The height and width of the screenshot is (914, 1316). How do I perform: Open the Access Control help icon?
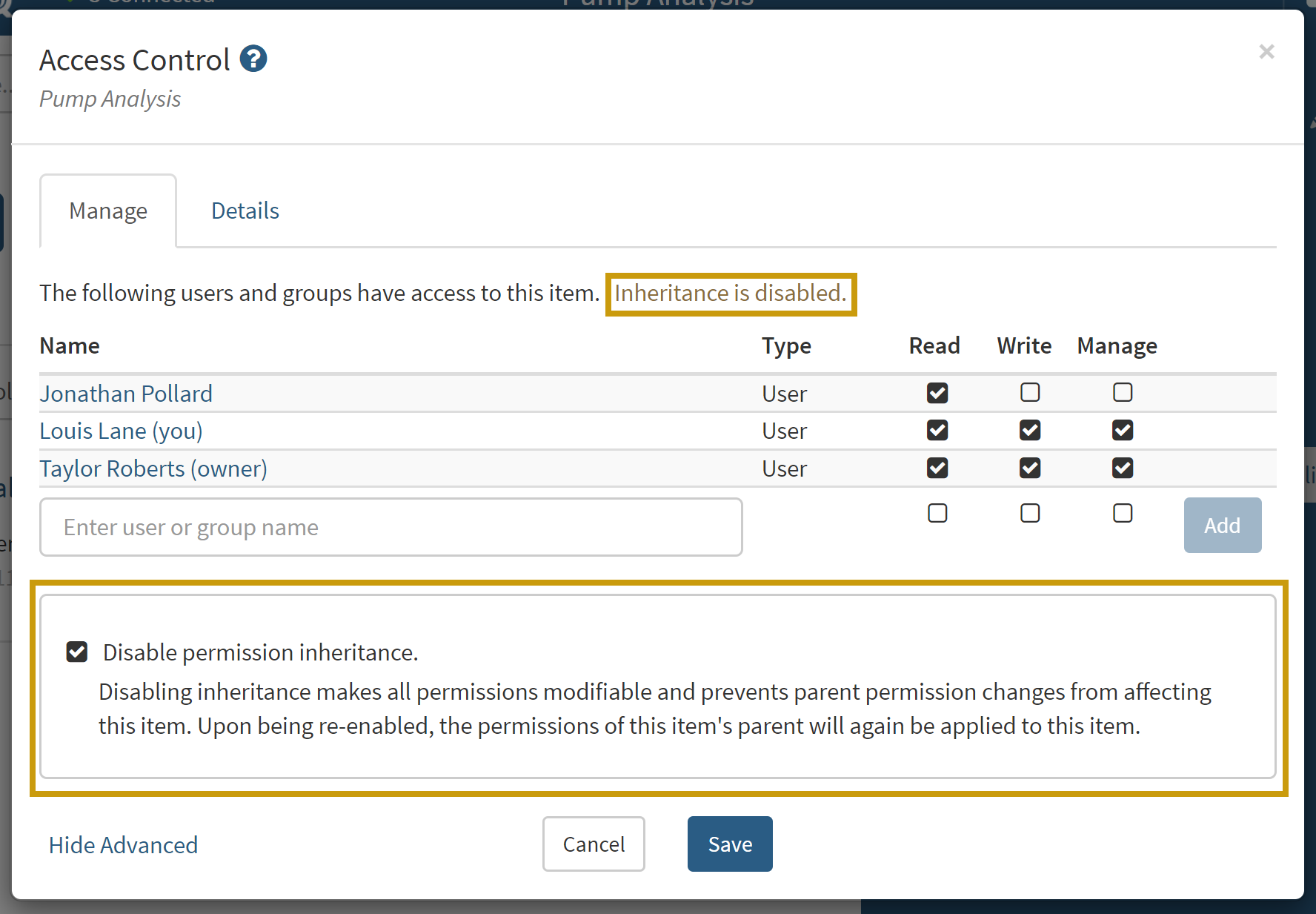tap(253, 59)
